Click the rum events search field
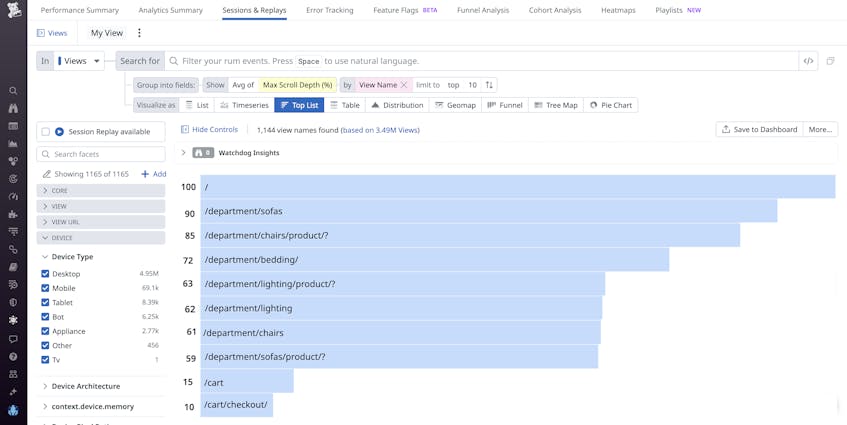Viewport: 847px width, 425px height. (481, 61)
